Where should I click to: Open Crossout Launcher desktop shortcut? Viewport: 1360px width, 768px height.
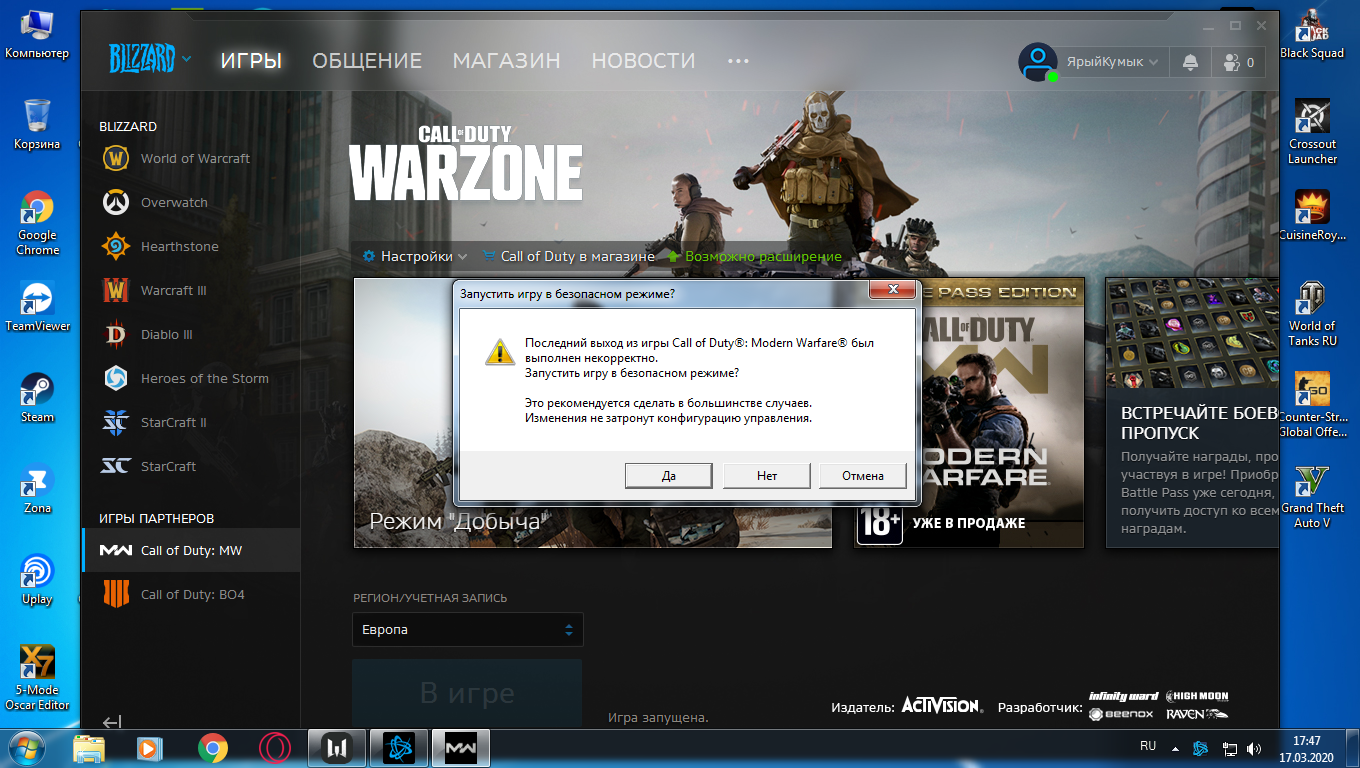tap(1312, 132)
